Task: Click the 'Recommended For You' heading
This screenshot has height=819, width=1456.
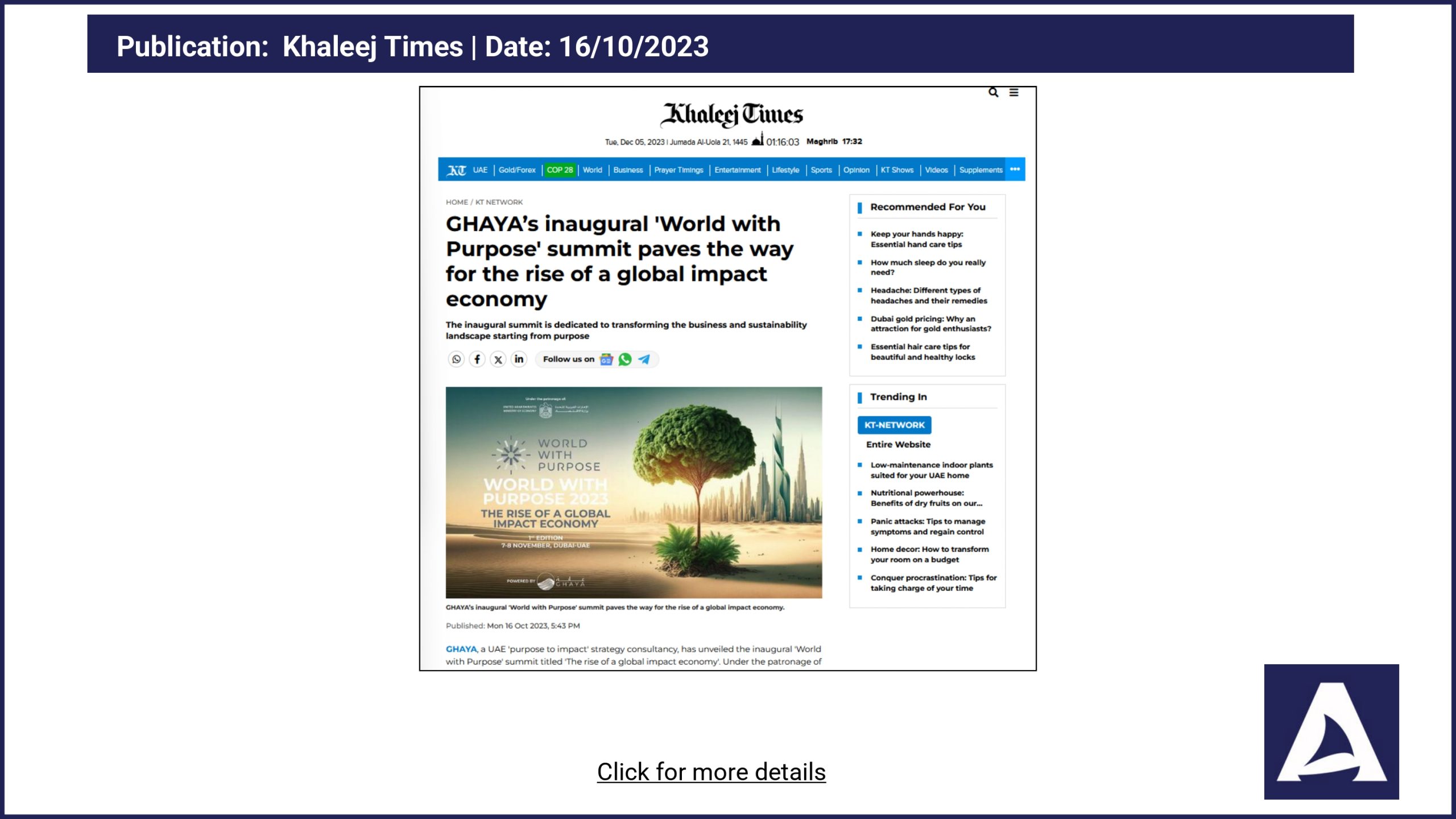Action: (928, 207)
